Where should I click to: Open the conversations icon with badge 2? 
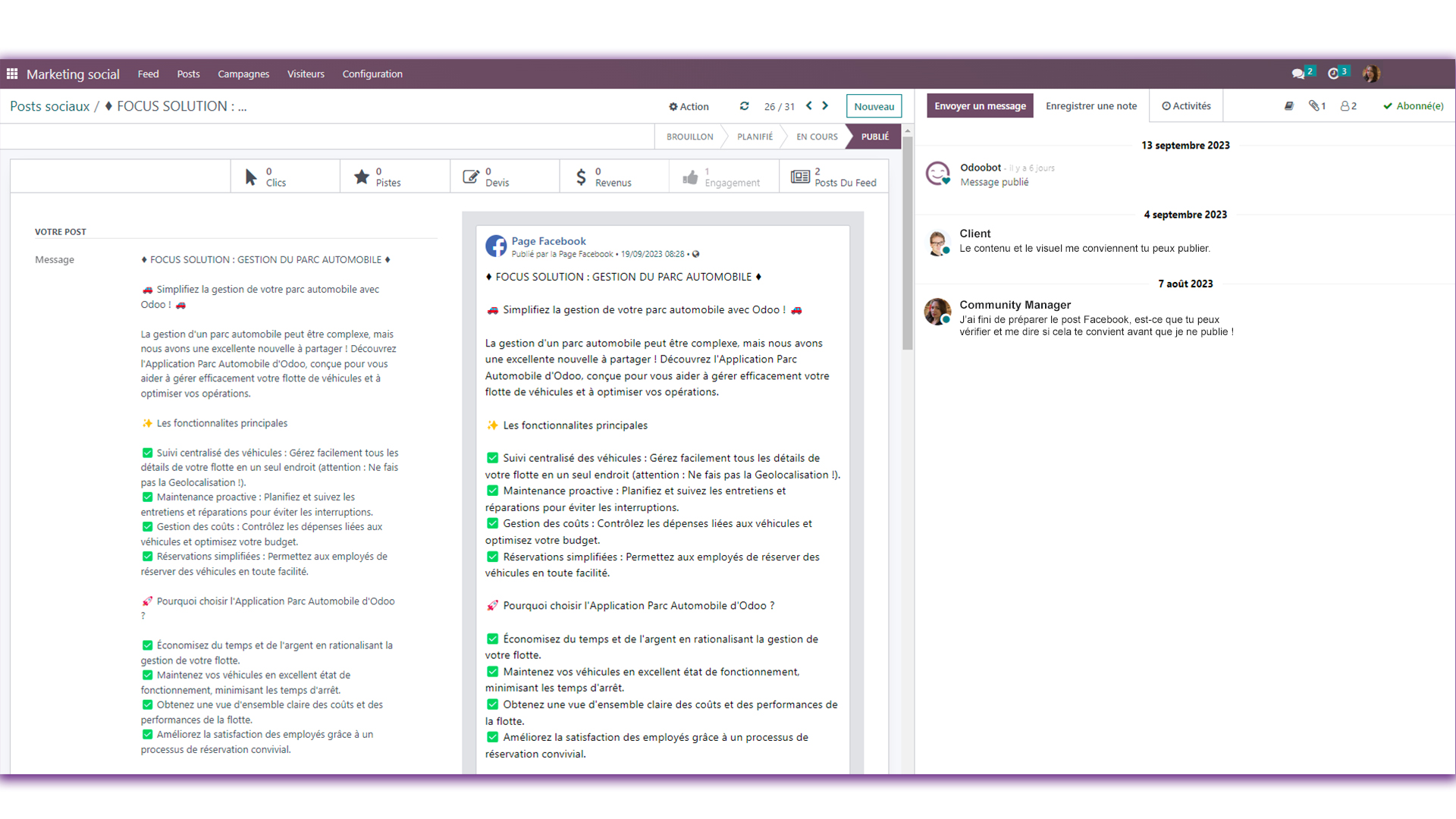pos(1303,73)
